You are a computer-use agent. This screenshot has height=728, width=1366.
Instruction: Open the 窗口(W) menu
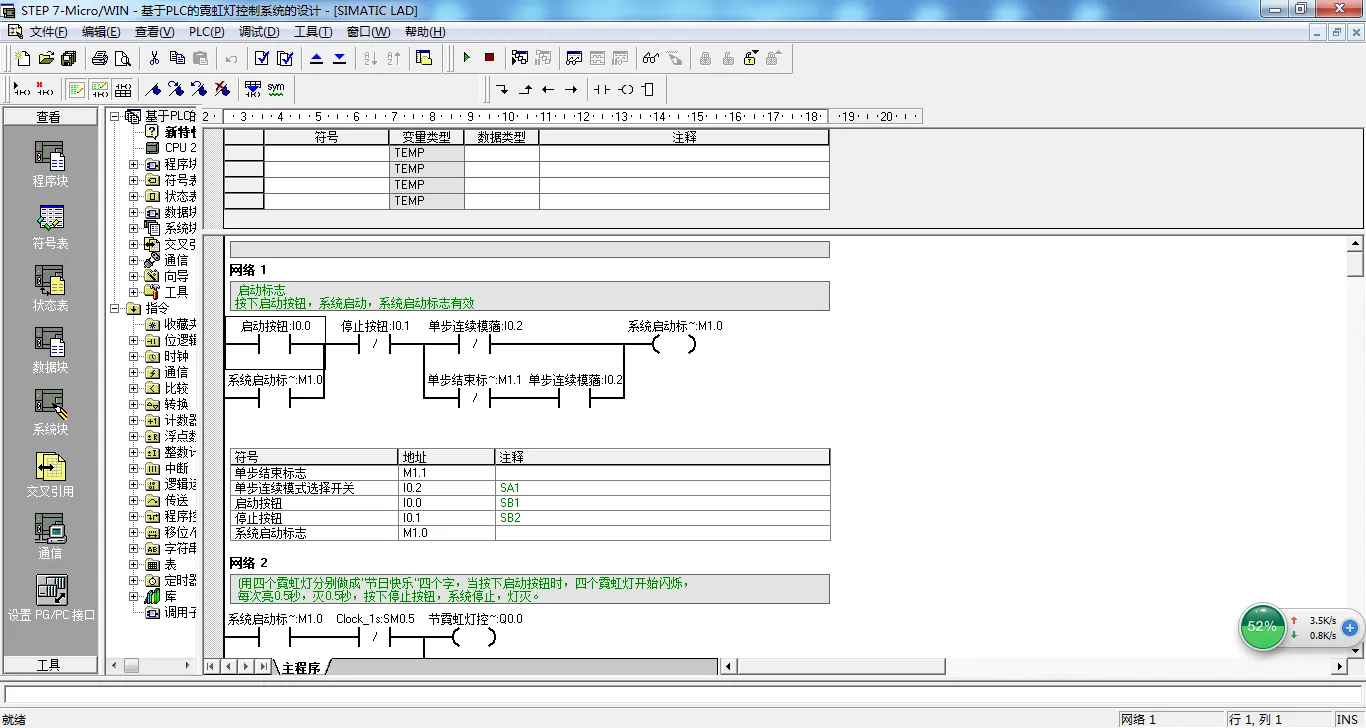click(368, 32)
